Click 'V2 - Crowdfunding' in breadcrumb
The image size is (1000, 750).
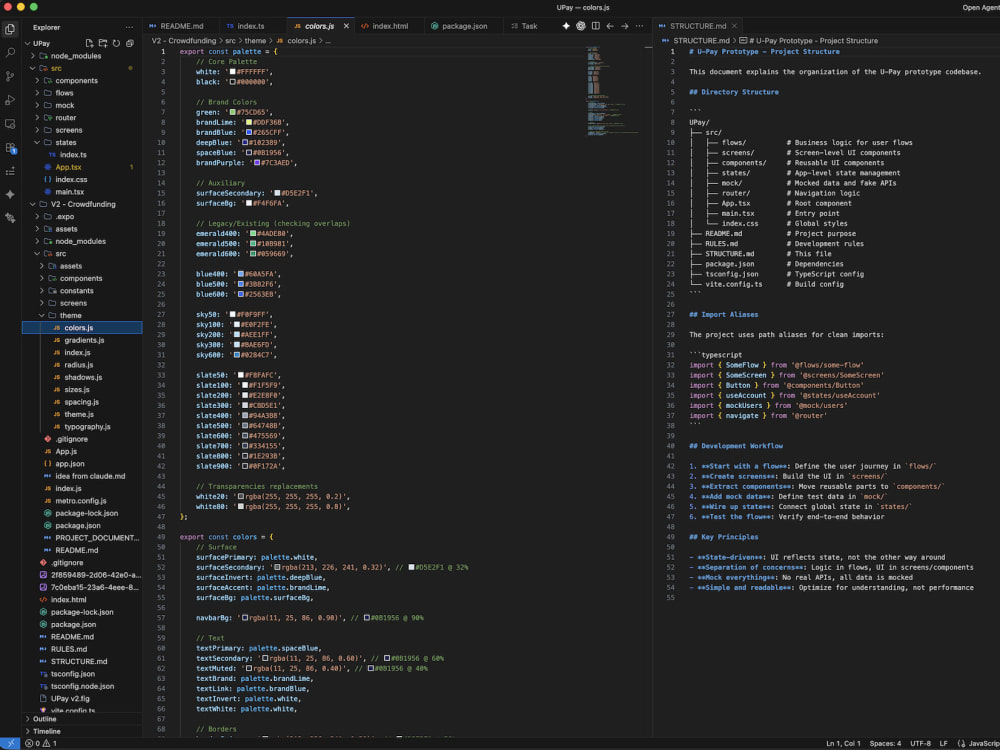pos(184,41)
